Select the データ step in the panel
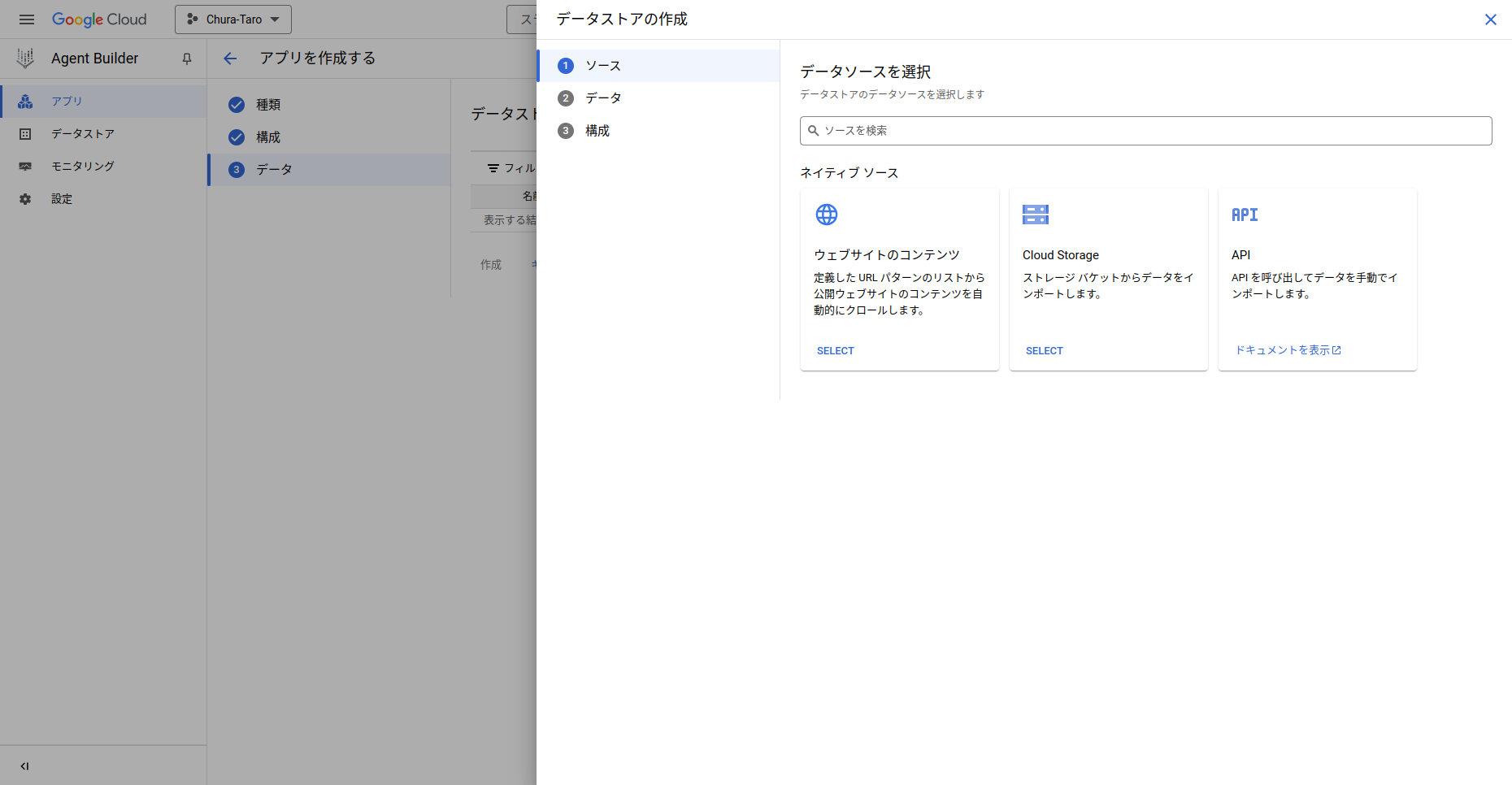Viewport: 1512px width, 785px height. coord(658,98)
